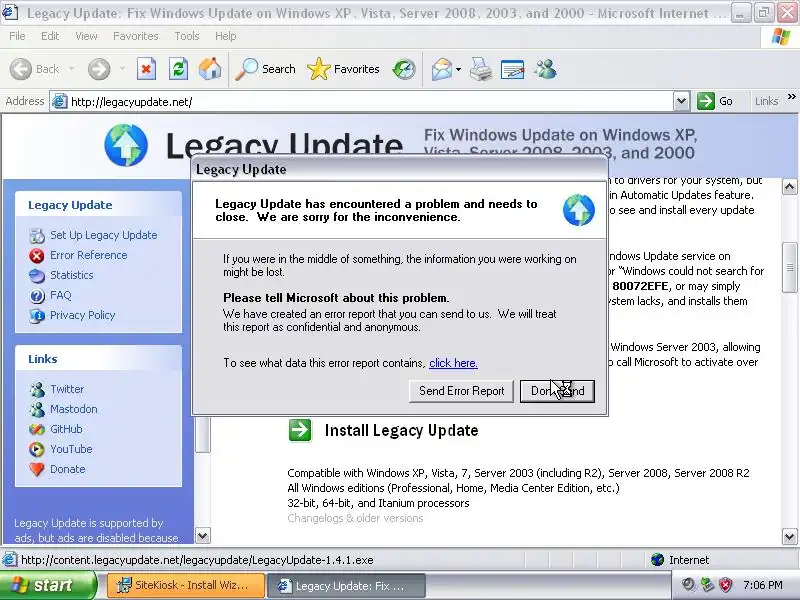Click Privacy Policy info sidebar icon

pyautogui.click(x=37, y=316)
